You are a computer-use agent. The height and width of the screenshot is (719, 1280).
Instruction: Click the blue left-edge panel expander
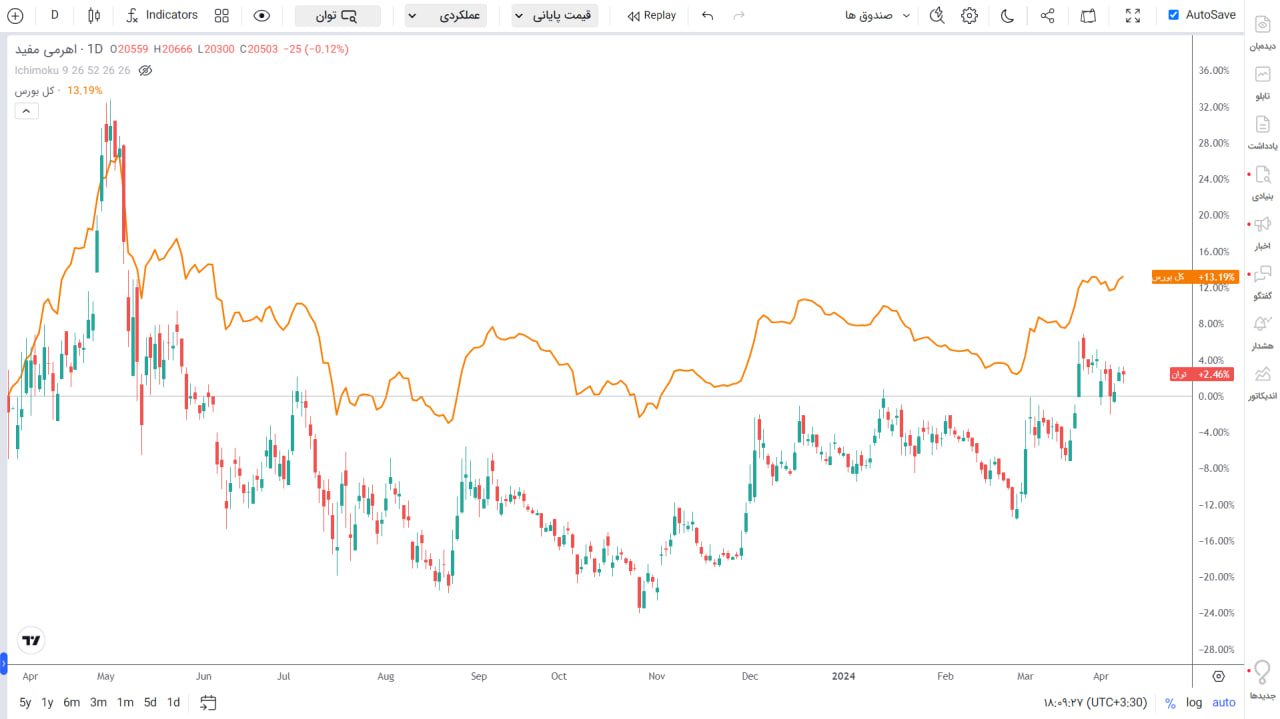pos(4,662)
